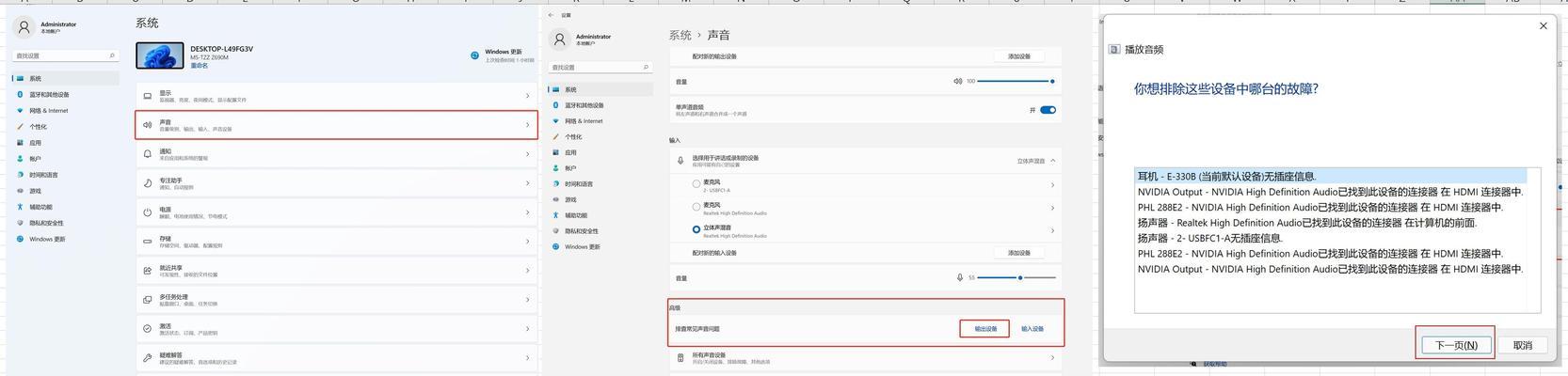Select 扬声器 - 2- USBFC1-A device entry
Screen dimensions: 1568x376
pos(1209,238)
